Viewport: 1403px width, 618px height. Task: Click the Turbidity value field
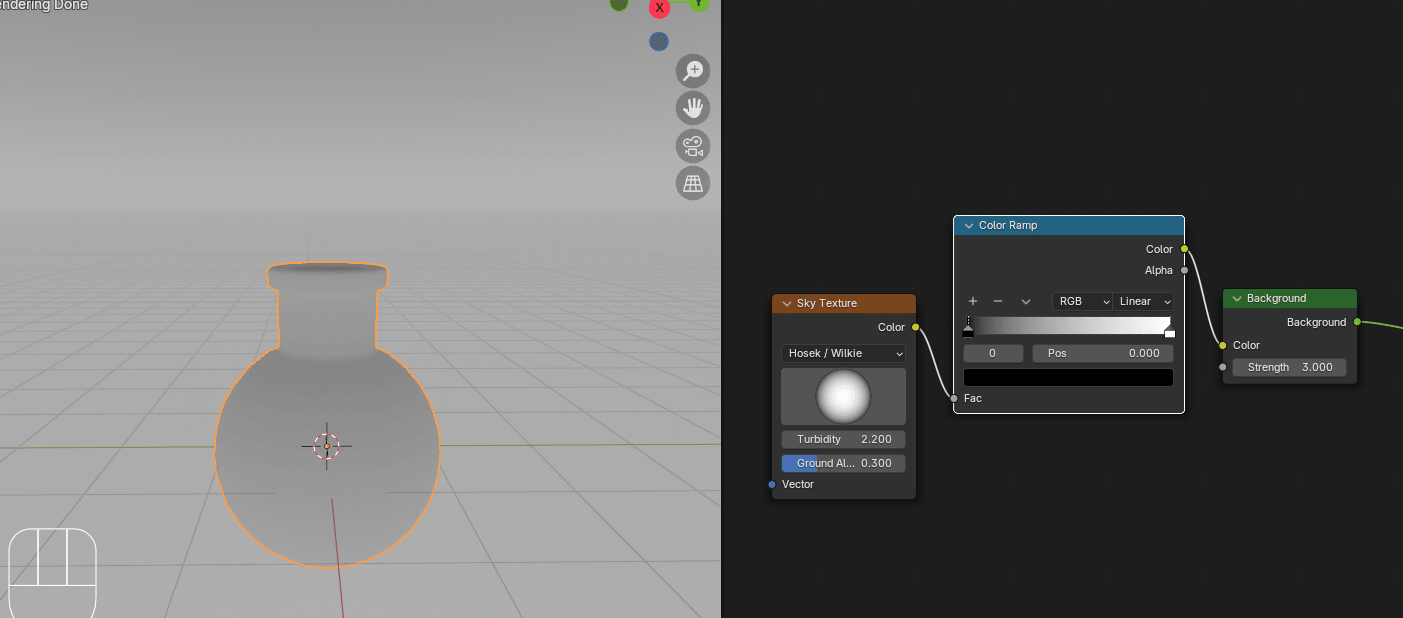(843, 439)
